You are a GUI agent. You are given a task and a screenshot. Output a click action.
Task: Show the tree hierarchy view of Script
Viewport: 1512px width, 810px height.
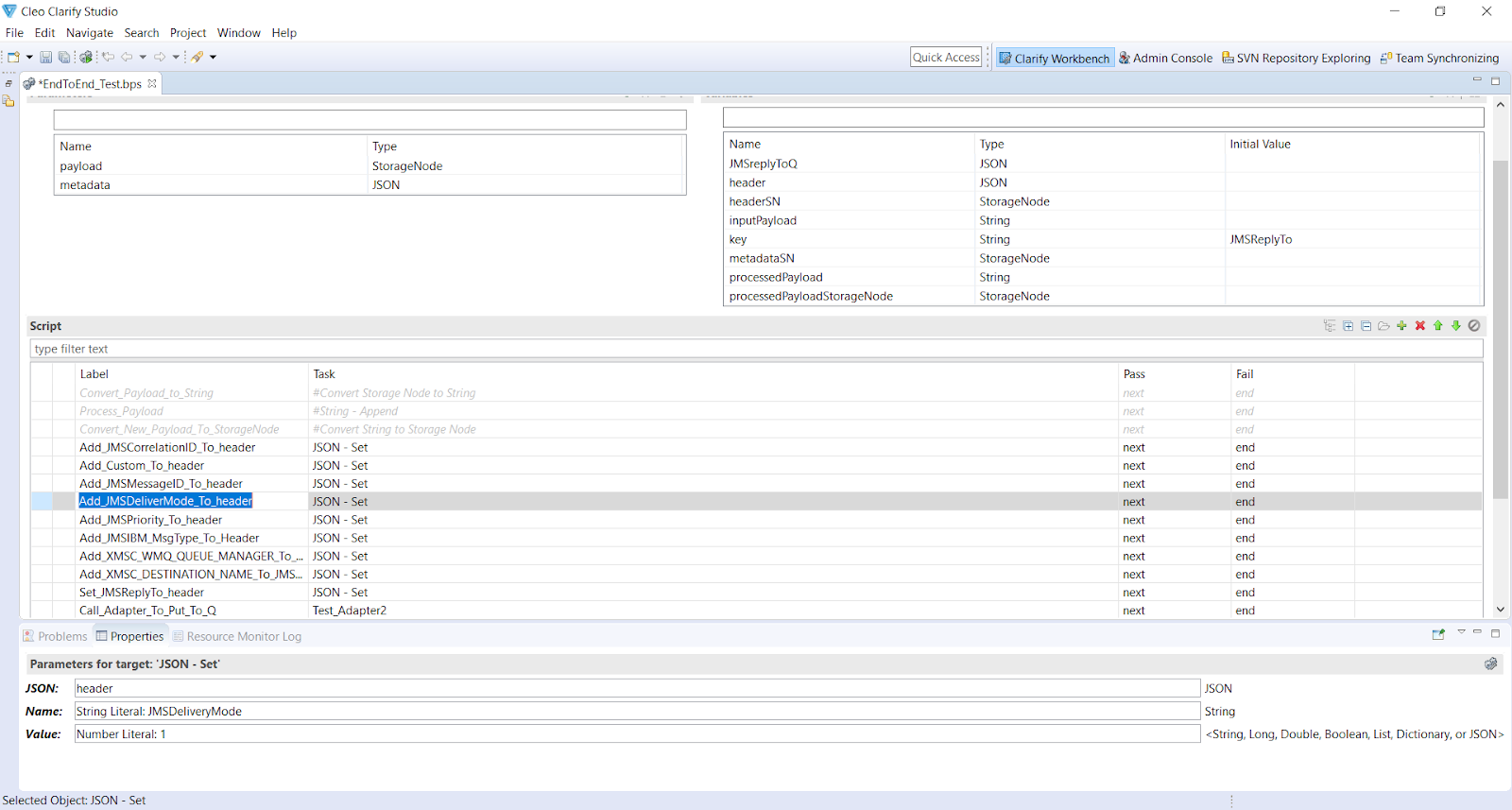pos(1330,326)
